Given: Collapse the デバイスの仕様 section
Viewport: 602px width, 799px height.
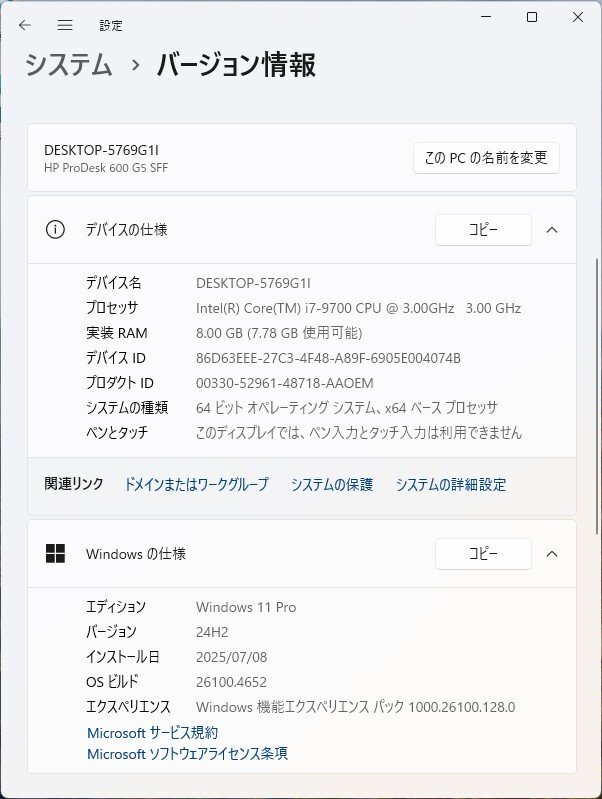Looking at the screenshot, I should tap(552, 230).
